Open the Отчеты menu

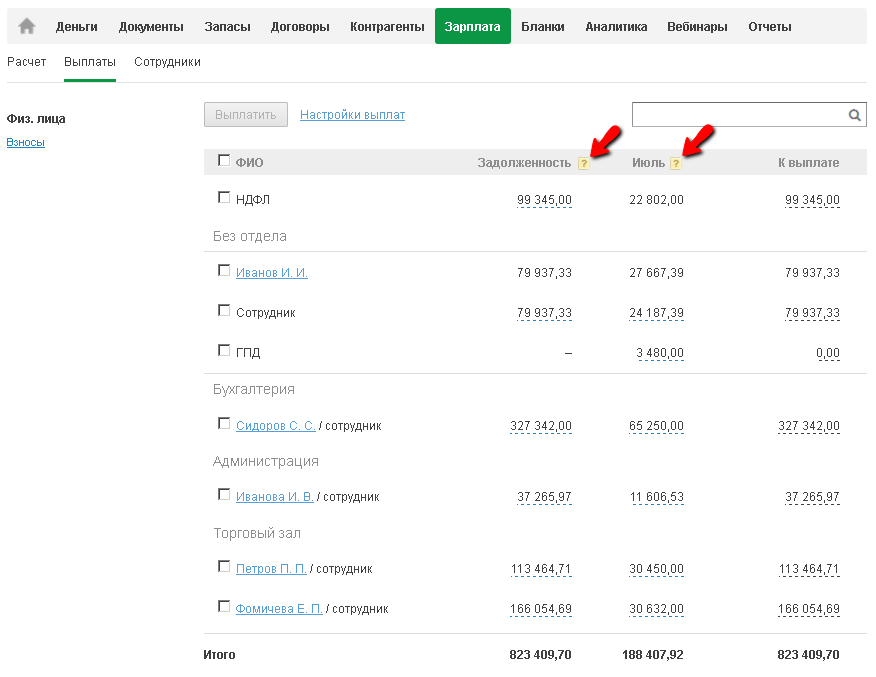pyautogui.click(x=770, y=27)
